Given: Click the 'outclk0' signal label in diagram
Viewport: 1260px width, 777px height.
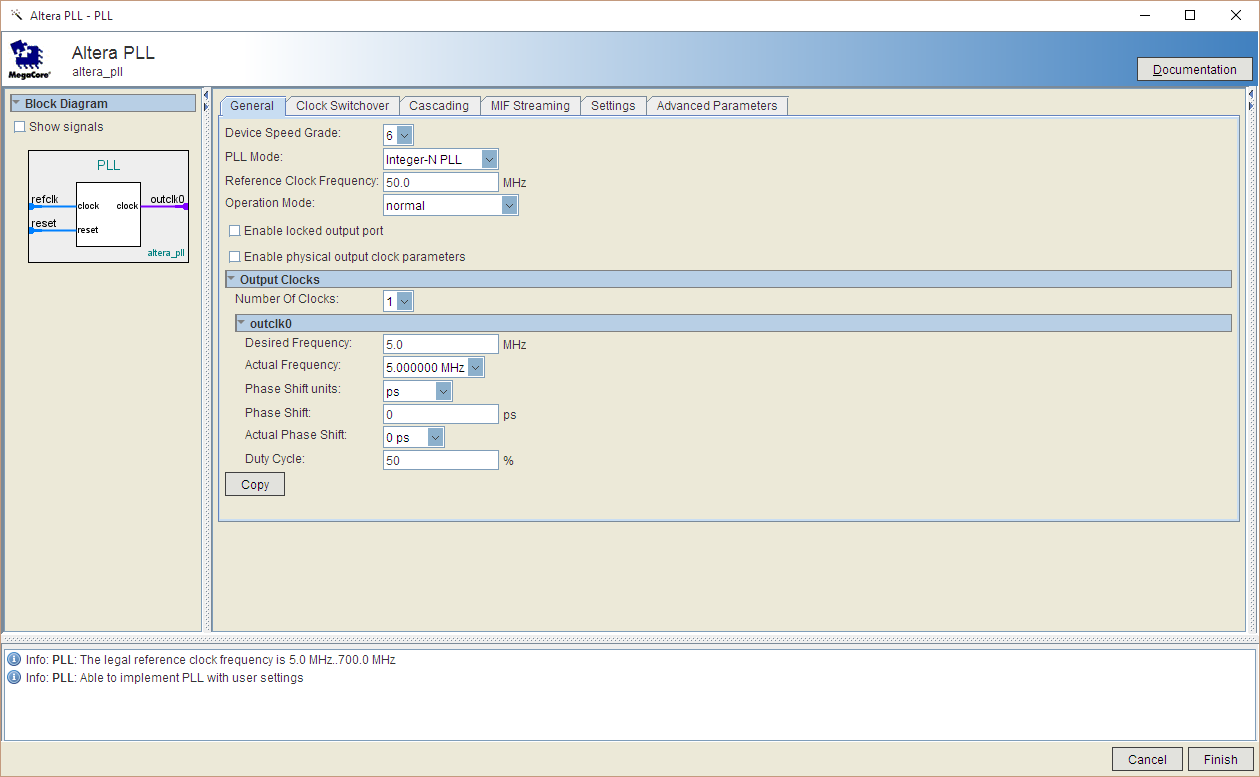Looking at the screenshot, I should point(168,199).
